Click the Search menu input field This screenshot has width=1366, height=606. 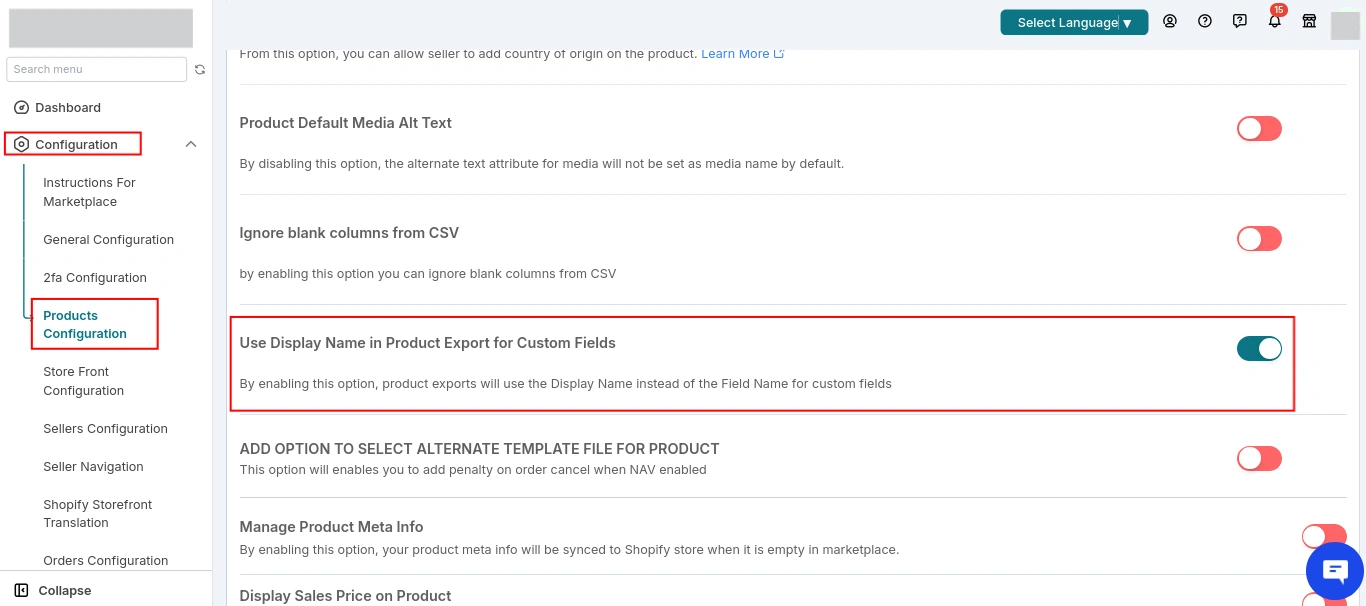click(x=96, y=69)
